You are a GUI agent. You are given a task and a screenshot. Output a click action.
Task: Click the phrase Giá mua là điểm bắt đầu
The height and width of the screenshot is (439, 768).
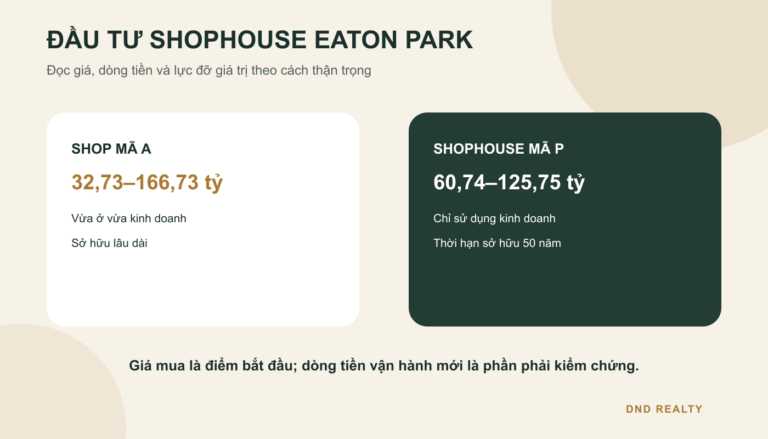pos(211,366)
